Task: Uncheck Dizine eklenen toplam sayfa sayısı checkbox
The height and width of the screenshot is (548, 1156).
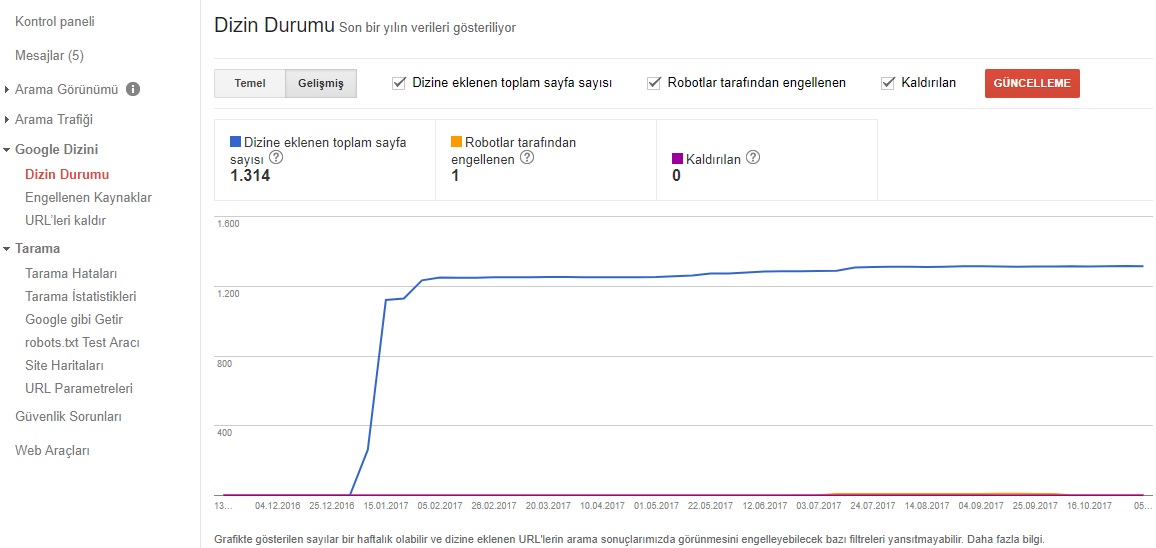Action: (399, 83)
